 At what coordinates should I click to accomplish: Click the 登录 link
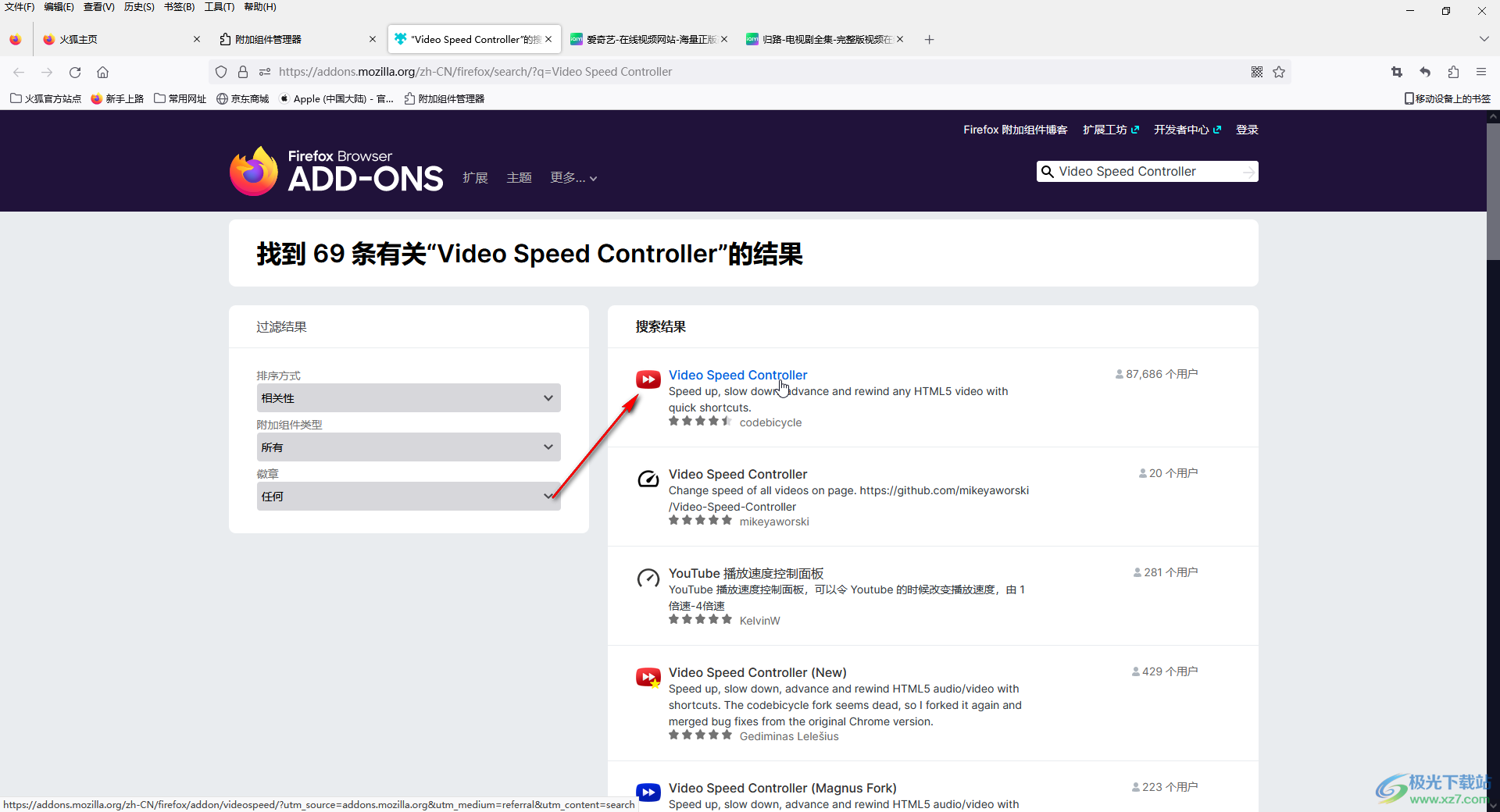click(x=1247, y=130)
